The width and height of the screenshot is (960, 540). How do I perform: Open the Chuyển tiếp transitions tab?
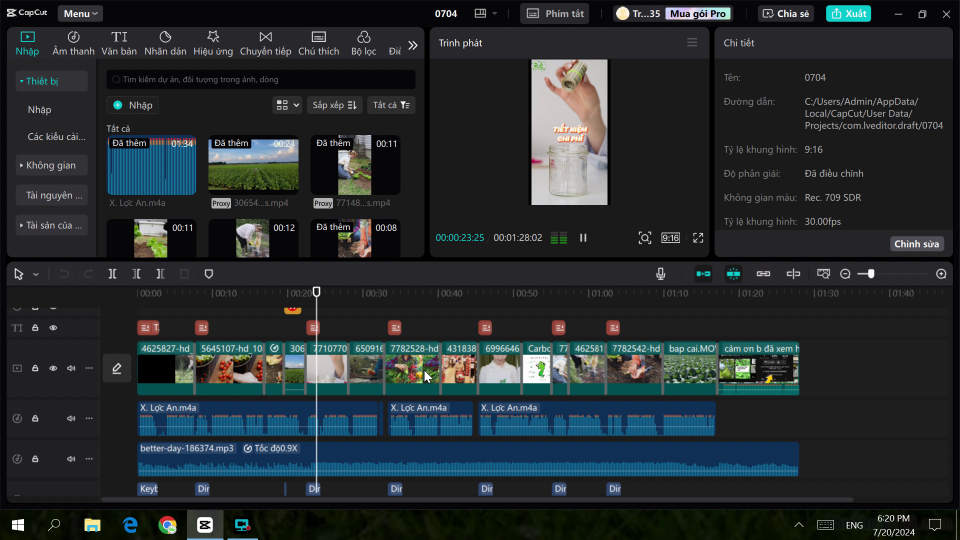pos(265,43)
